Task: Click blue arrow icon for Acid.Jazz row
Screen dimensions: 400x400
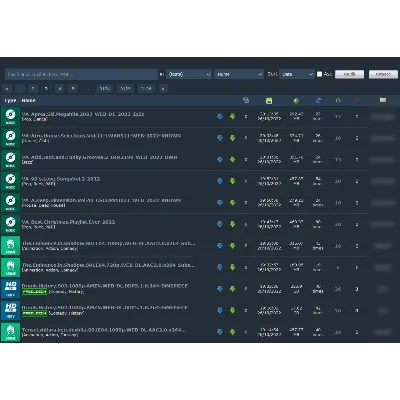Action: [220, 159]
